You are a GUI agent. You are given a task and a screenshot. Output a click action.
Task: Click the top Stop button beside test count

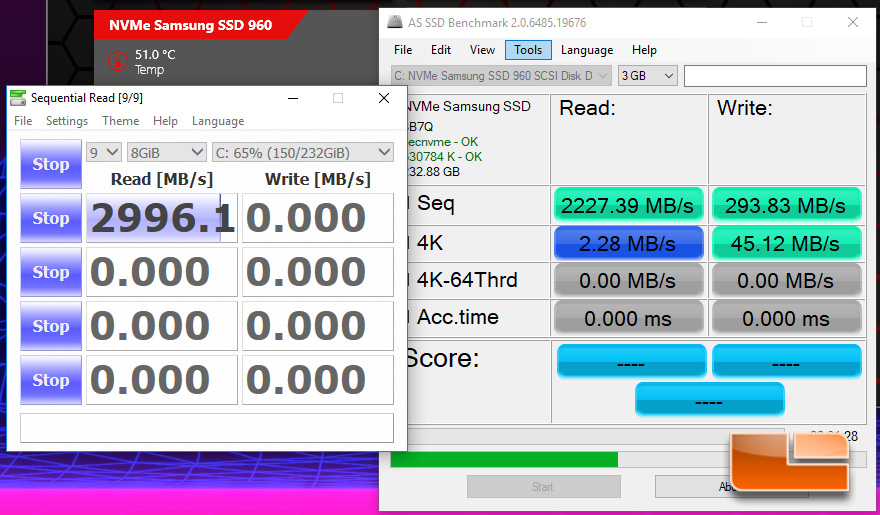point(51,164)
